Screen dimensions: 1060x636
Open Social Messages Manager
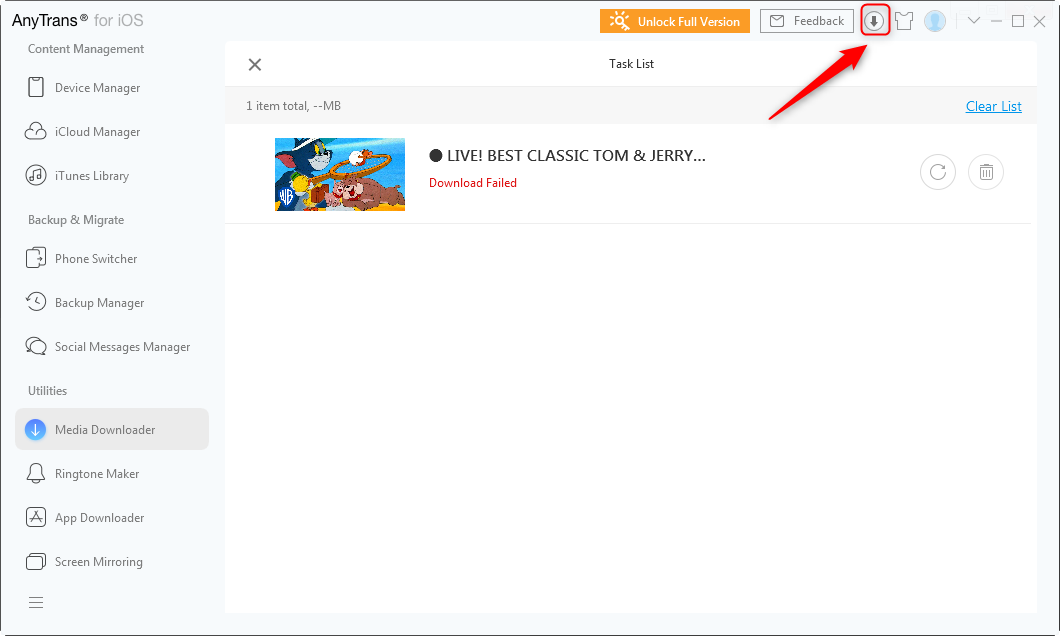coord(122,347)
